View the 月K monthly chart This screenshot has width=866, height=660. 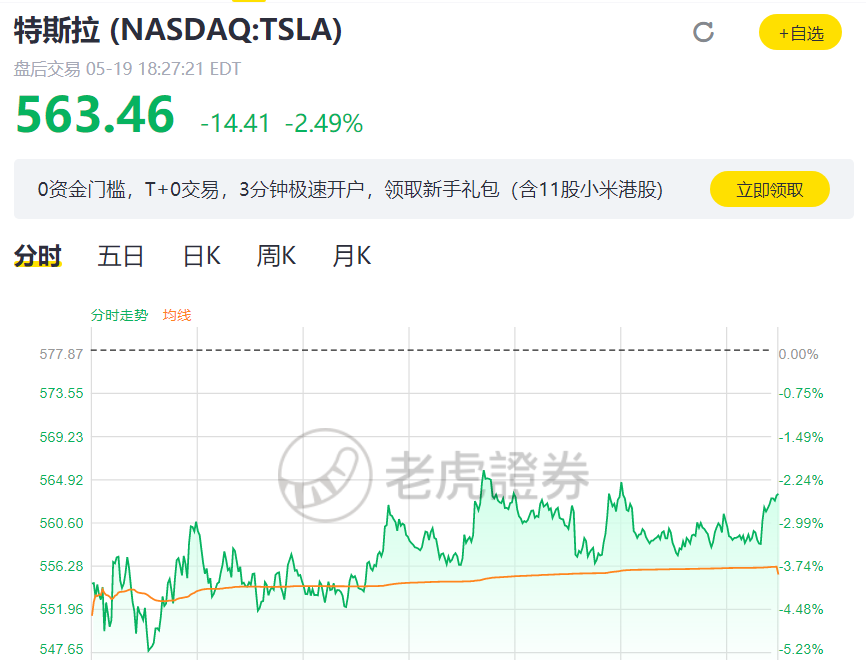click(350, 255)
